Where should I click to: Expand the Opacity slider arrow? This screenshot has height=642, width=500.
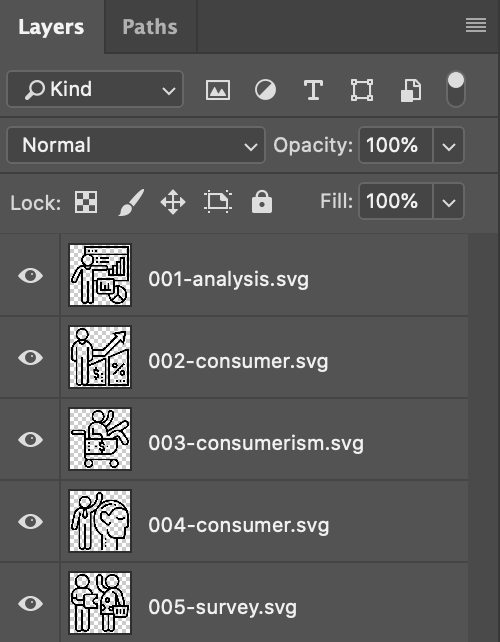click(x=449, y=145)
